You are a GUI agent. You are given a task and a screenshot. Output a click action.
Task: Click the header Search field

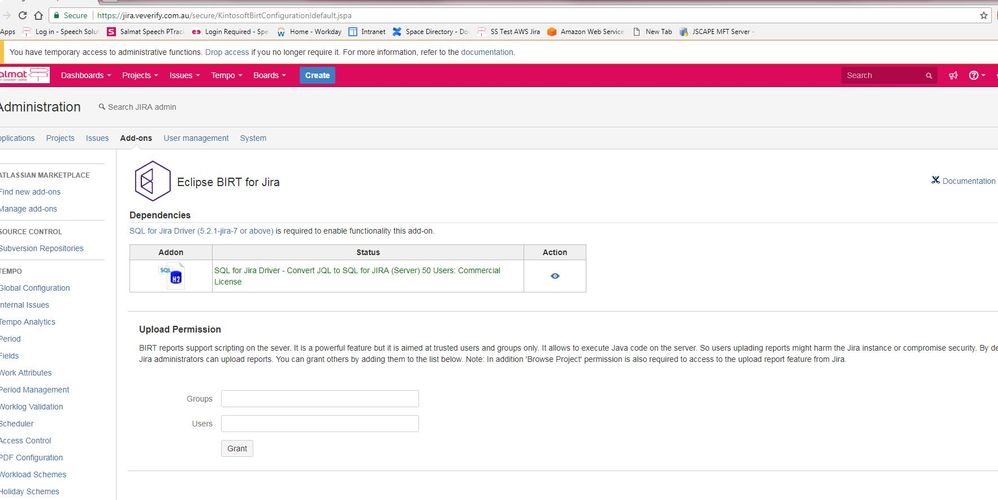tap(889, 76)
